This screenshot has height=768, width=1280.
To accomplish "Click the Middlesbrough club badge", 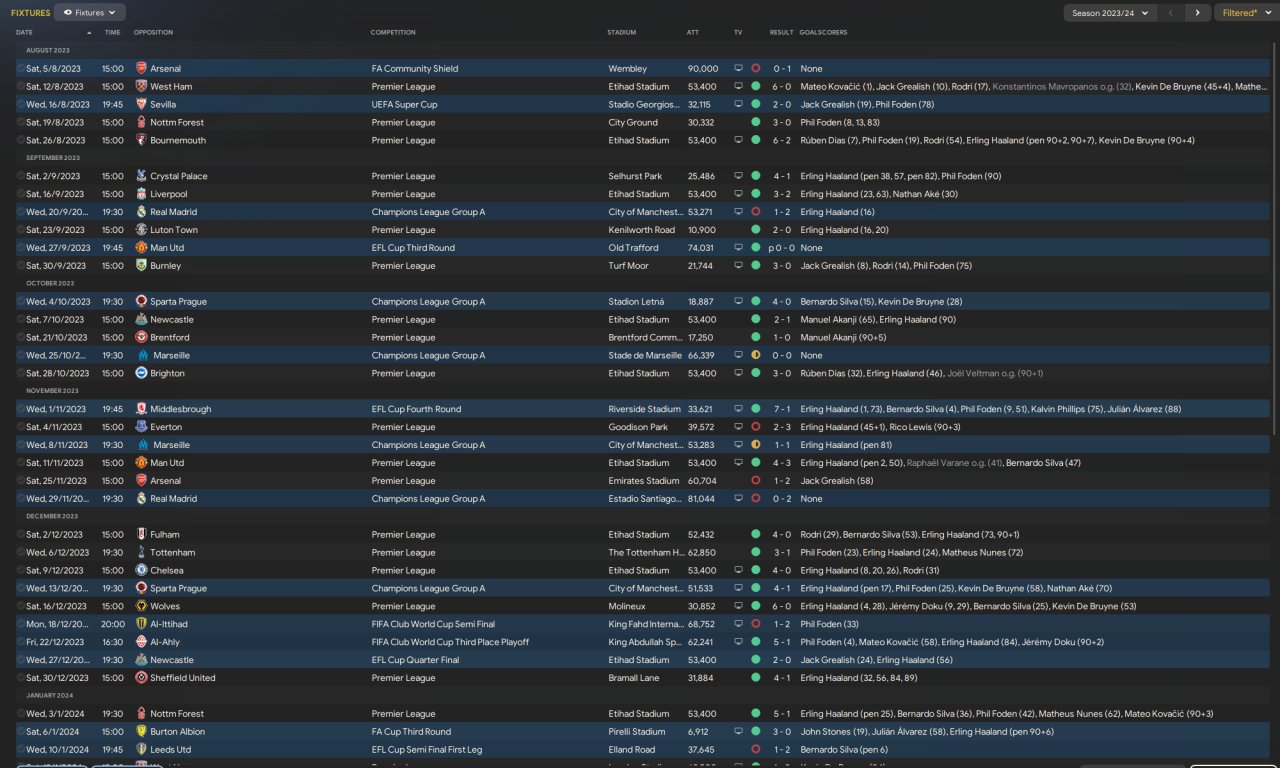I will pyautogui.click(x=141, y=409).
